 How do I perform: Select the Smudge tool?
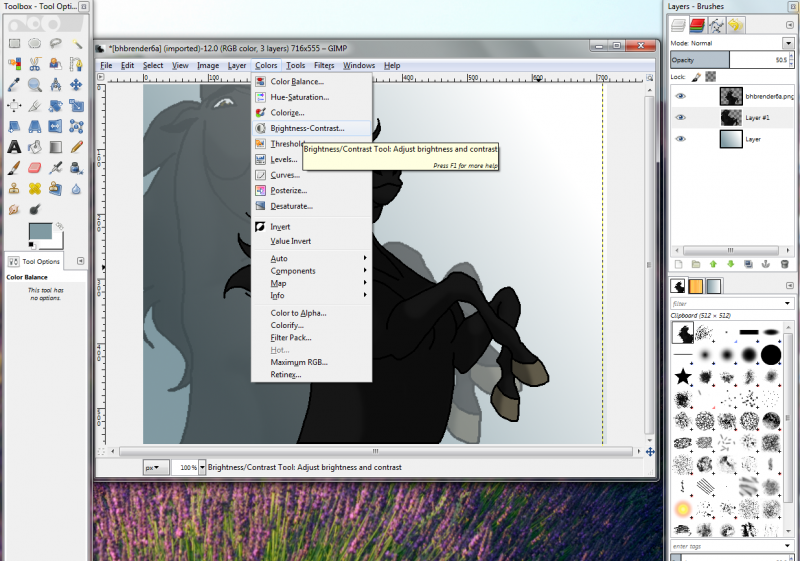tap(14, 209)
